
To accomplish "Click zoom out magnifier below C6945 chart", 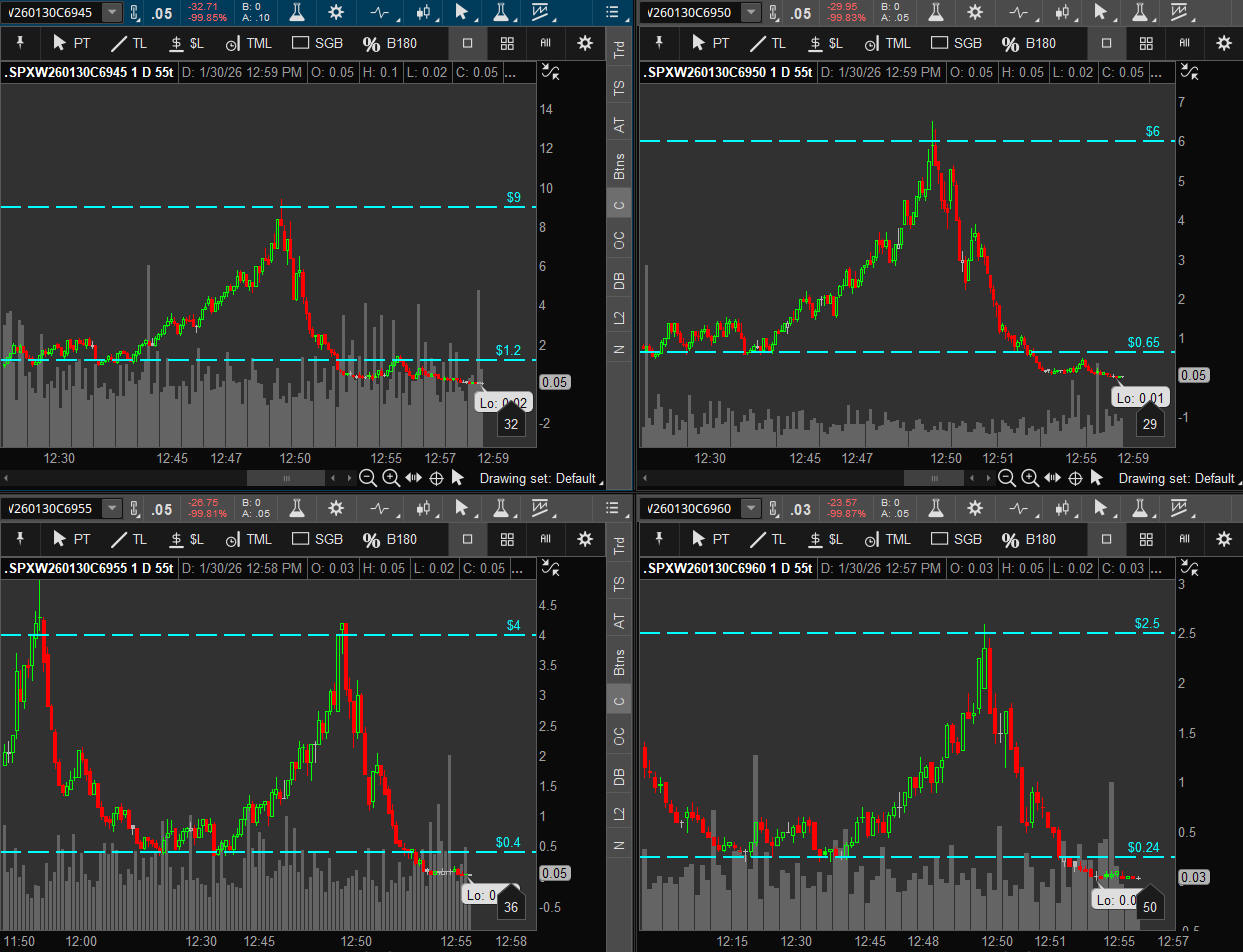I will [367, 478].
